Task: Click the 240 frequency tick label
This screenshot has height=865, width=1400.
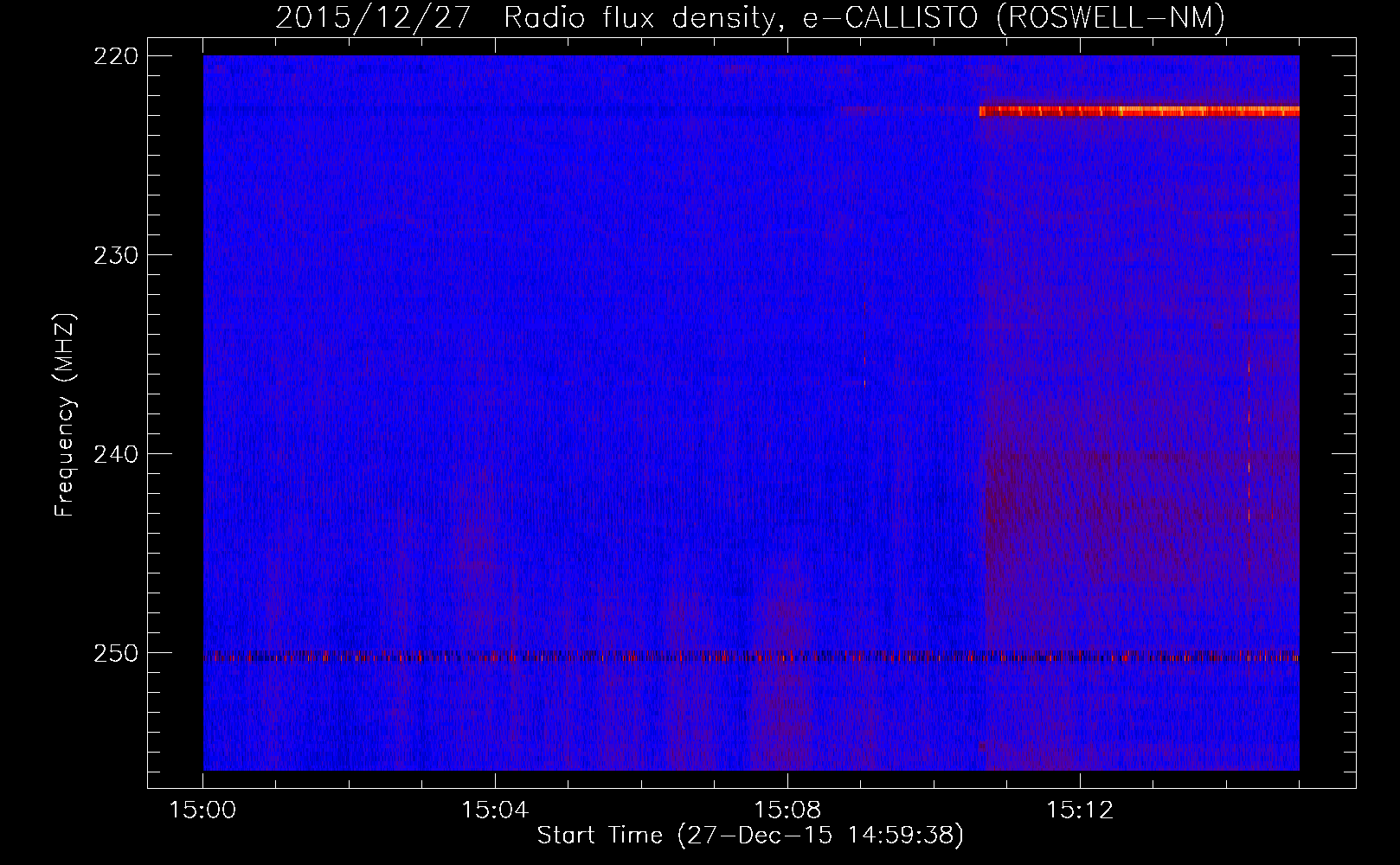Action: 116,454
